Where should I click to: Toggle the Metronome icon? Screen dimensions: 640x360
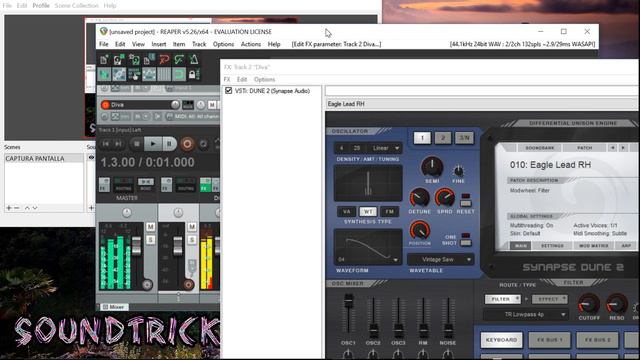[194, 60]
